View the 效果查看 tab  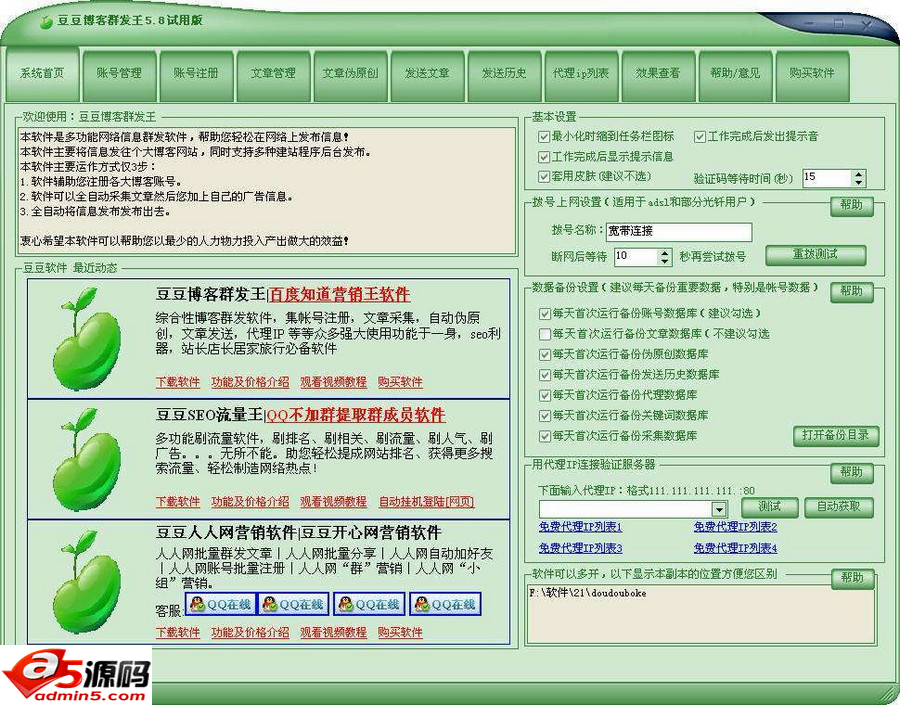pyautogui.click(x=658, y=75)
